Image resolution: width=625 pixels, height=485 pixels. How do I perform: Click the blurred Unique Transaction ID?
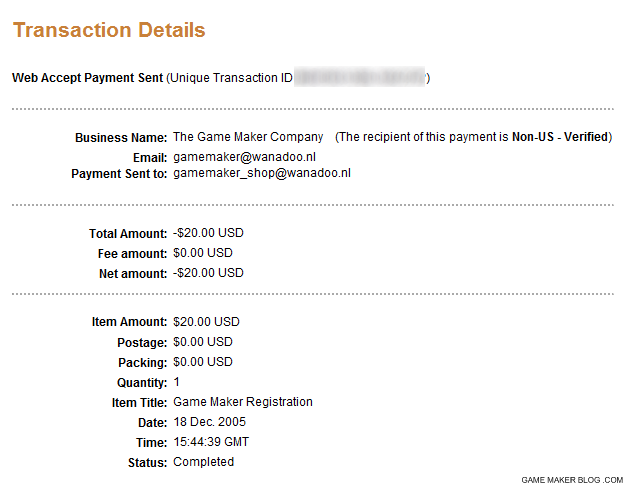pyautogui.click(x=360, y=77)
